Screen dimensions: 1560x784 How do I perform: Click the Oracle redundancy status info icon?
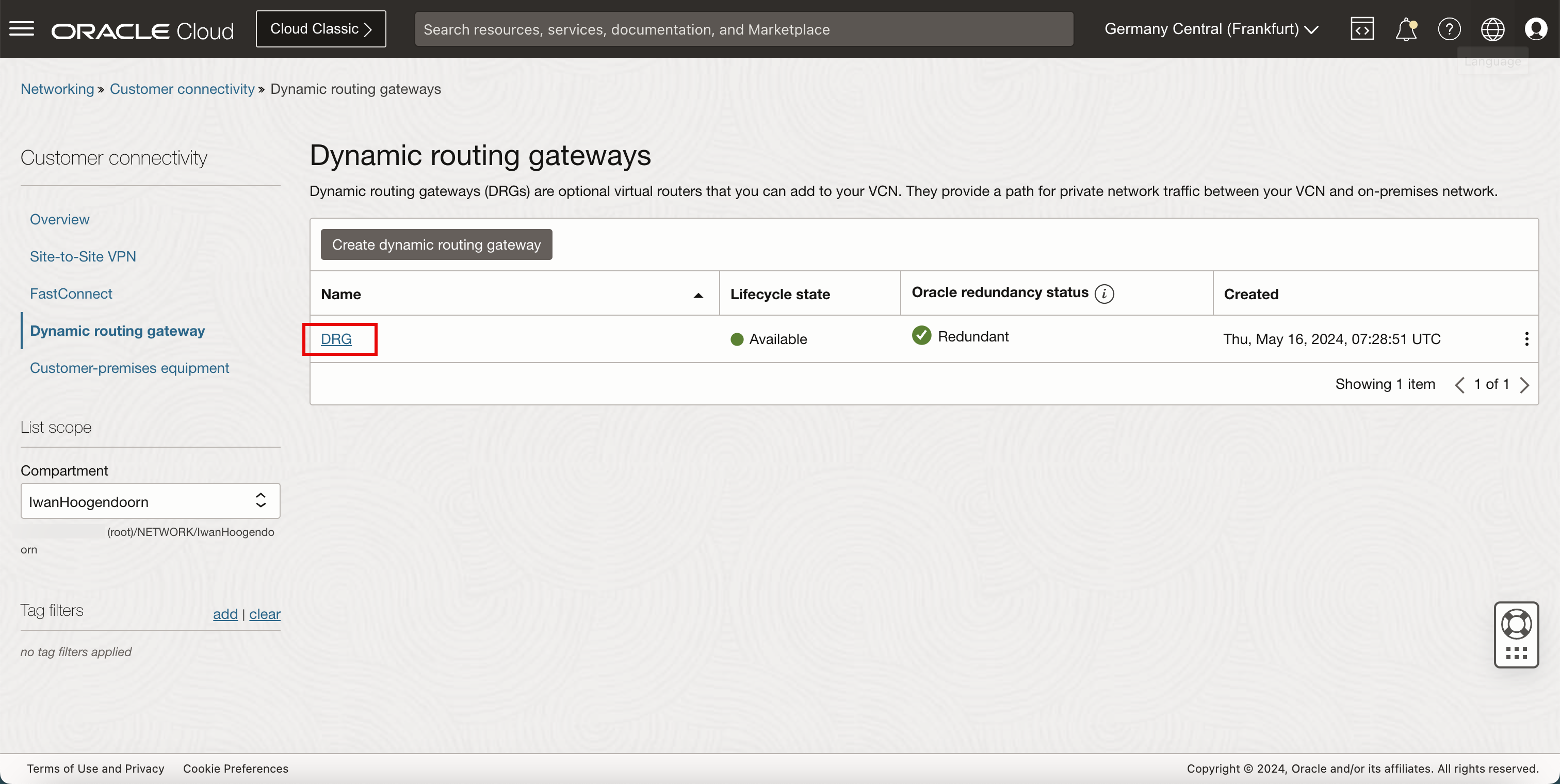point(1104,293)
